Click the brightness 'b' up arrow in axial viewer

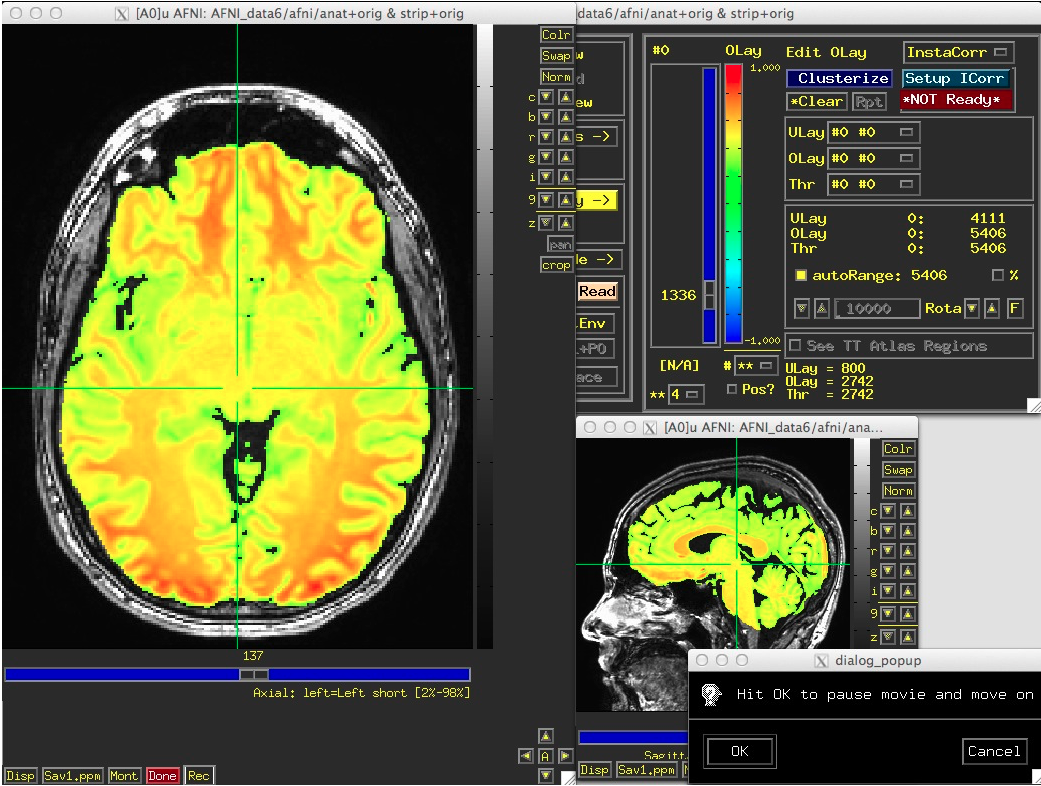coord(566,117)
